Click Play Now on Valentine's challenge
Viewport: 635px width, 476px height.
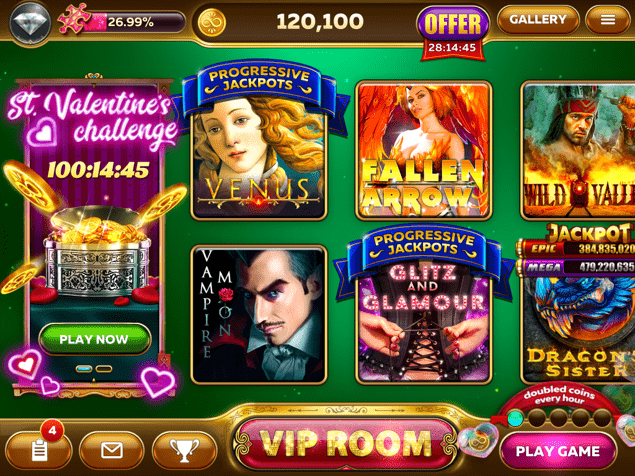[95, 339]
